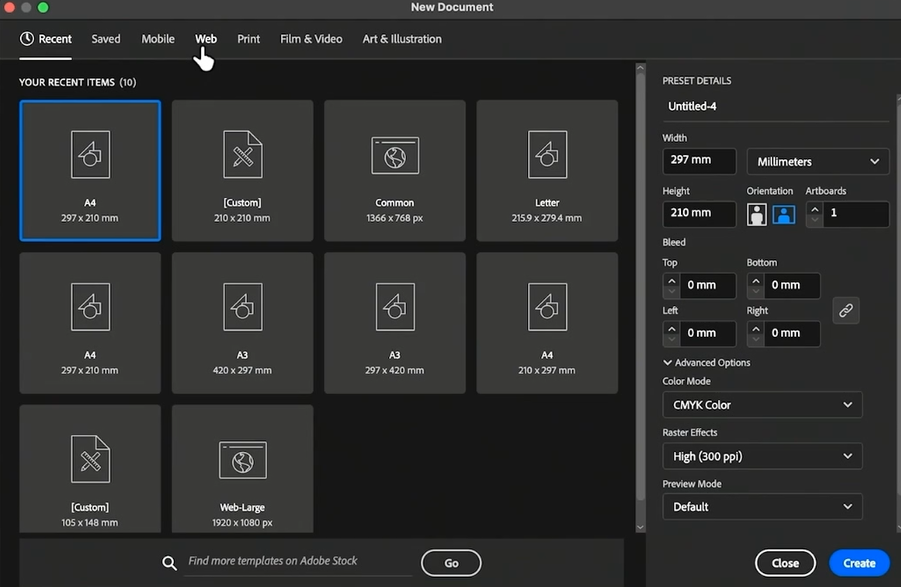The image size is (901, 587).
Task: Click the Find more templates on Adobe Stock field
Action: [x=299, y=561]
